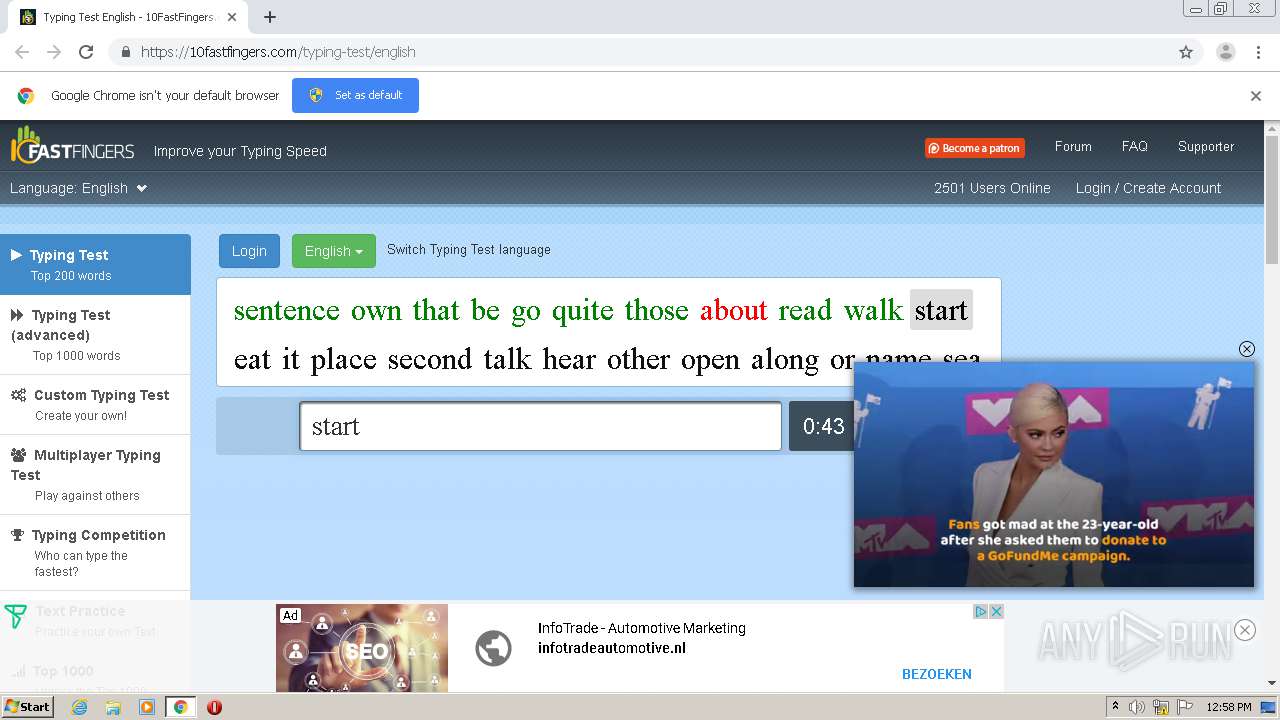Click 'Switch Typing Test language' text

click(x=469, y=249)
